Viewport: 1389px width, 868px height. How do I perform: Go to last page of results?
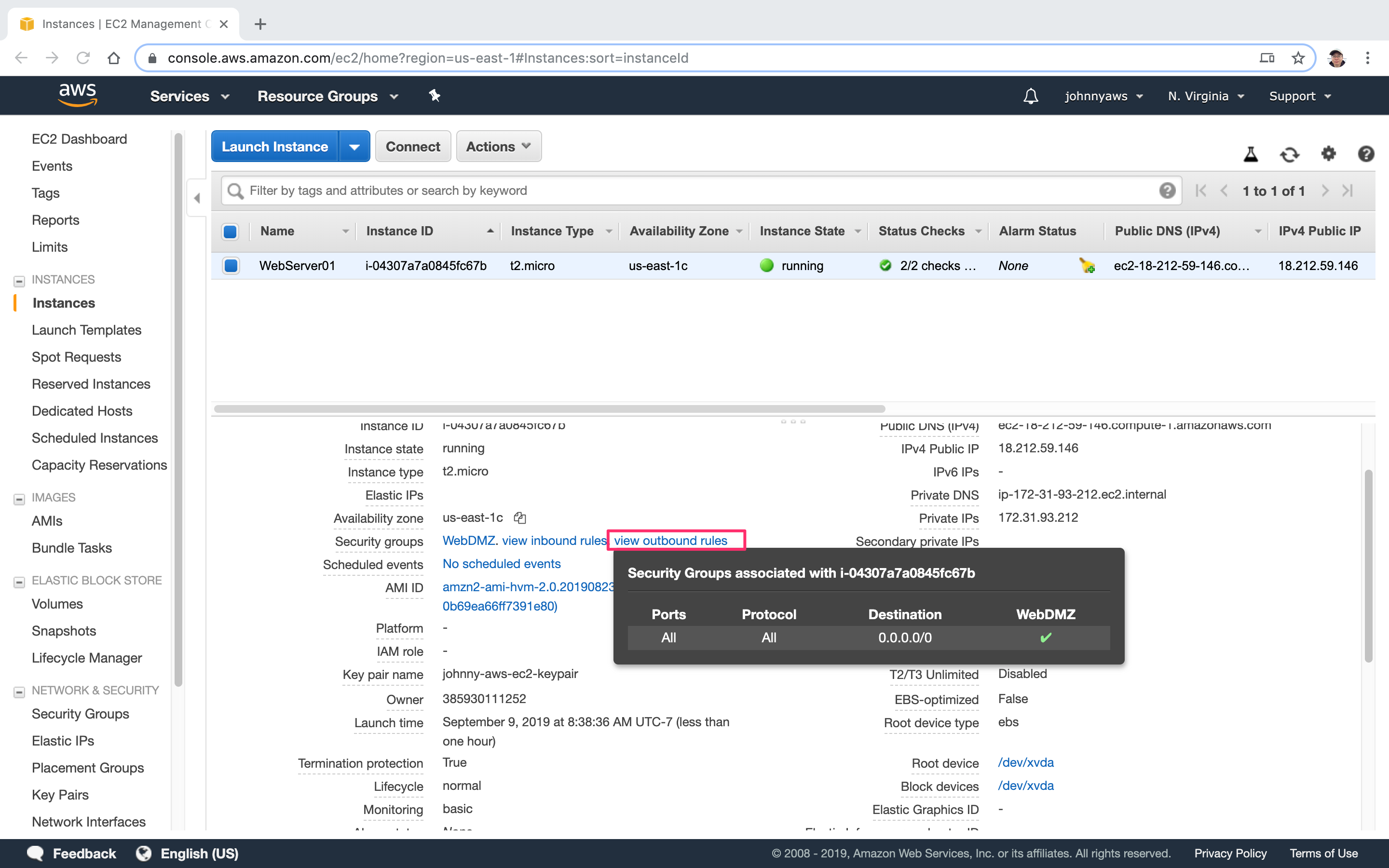click(x=1348, y=190)
